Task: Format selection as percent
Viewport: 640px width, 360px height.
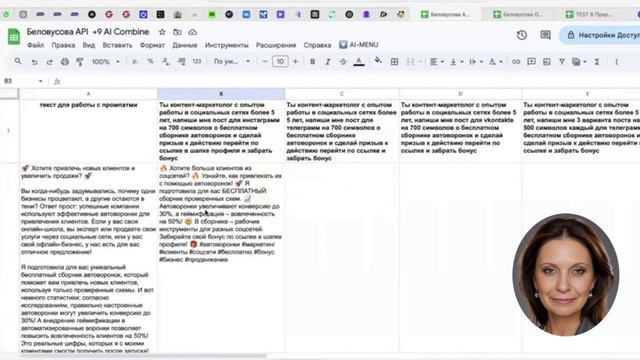Action: [150, 61]
